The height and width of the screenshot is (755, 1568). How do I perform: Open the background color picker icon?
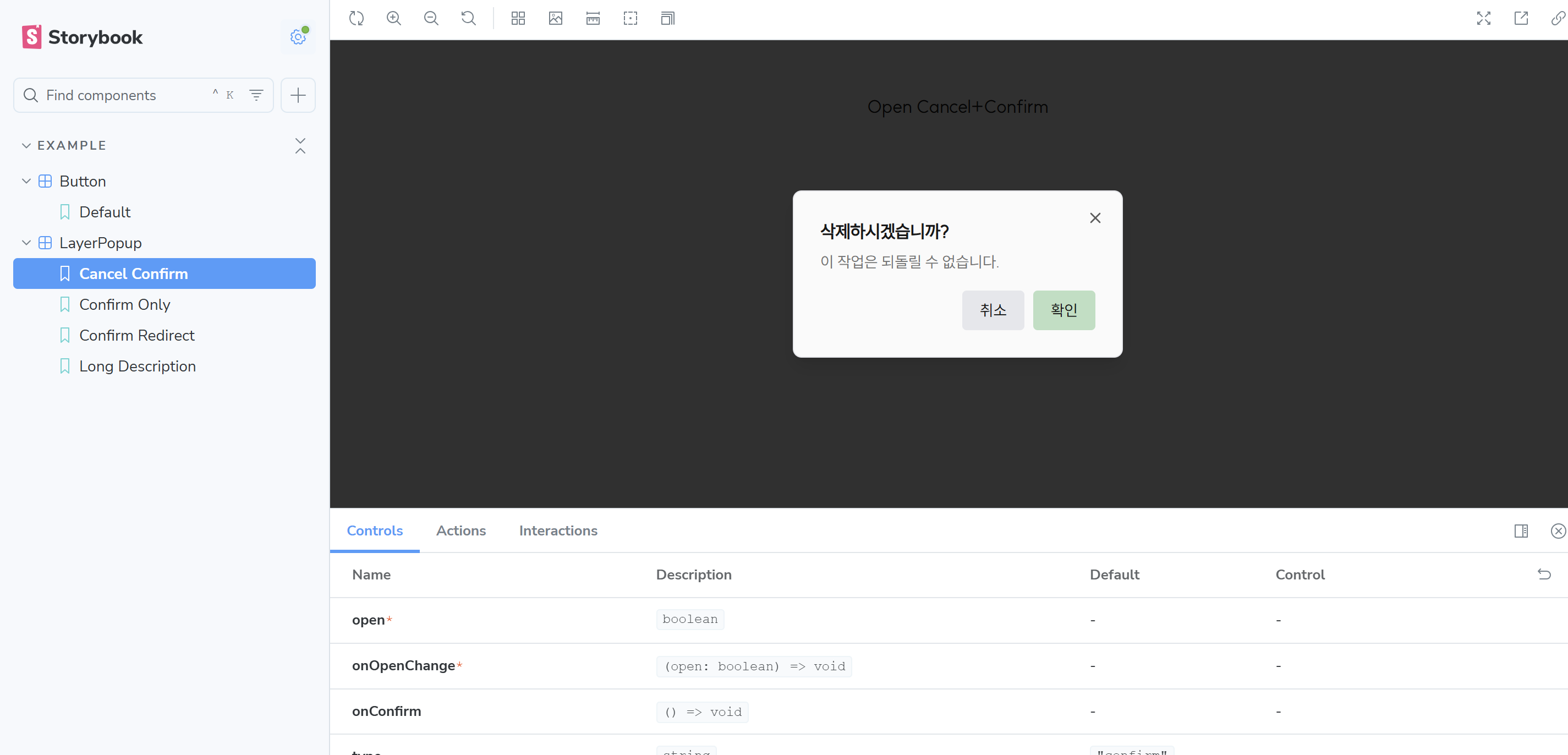click(x=555, y=18)
